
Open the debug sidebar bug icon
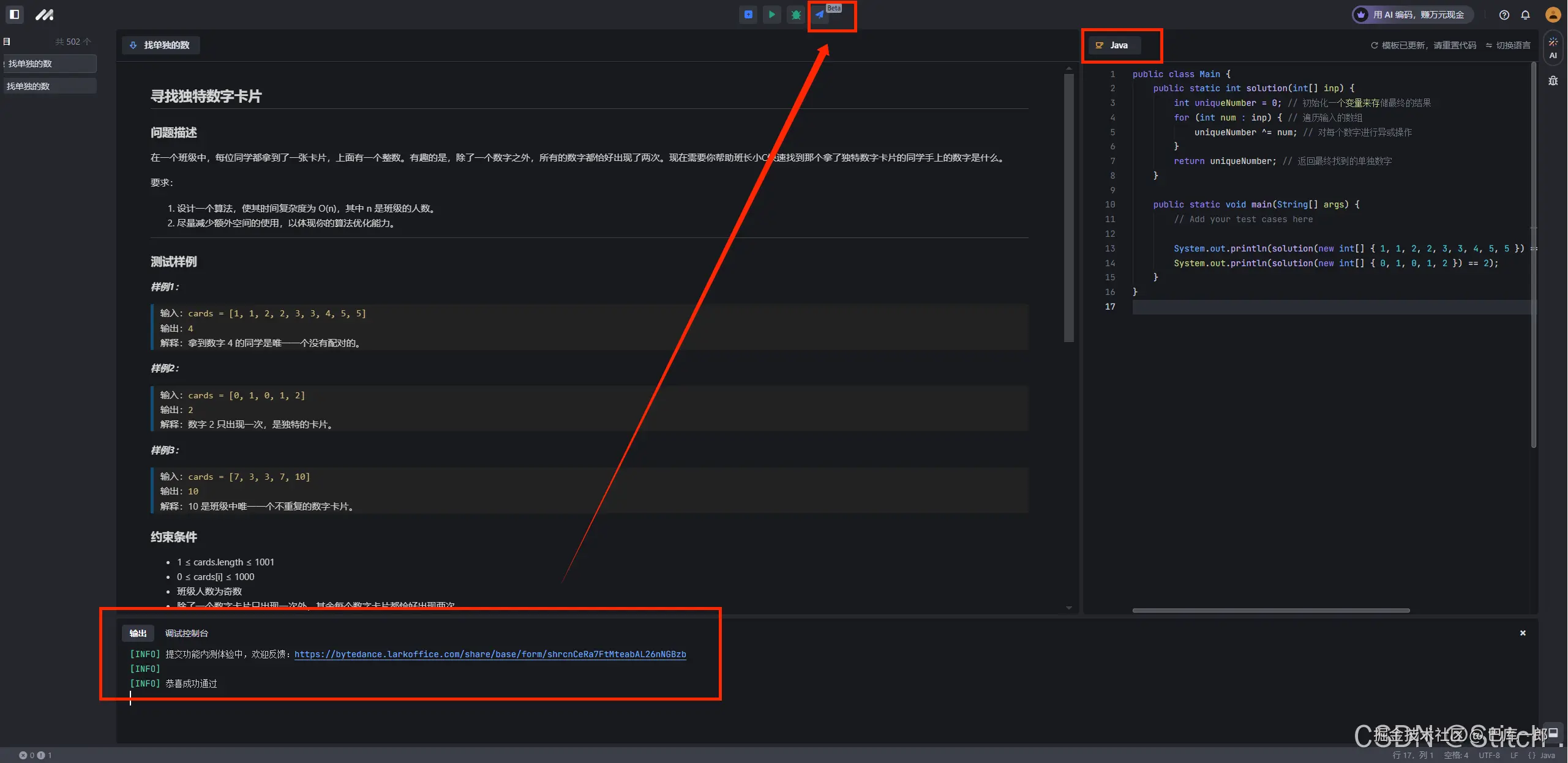(1553, 80)
